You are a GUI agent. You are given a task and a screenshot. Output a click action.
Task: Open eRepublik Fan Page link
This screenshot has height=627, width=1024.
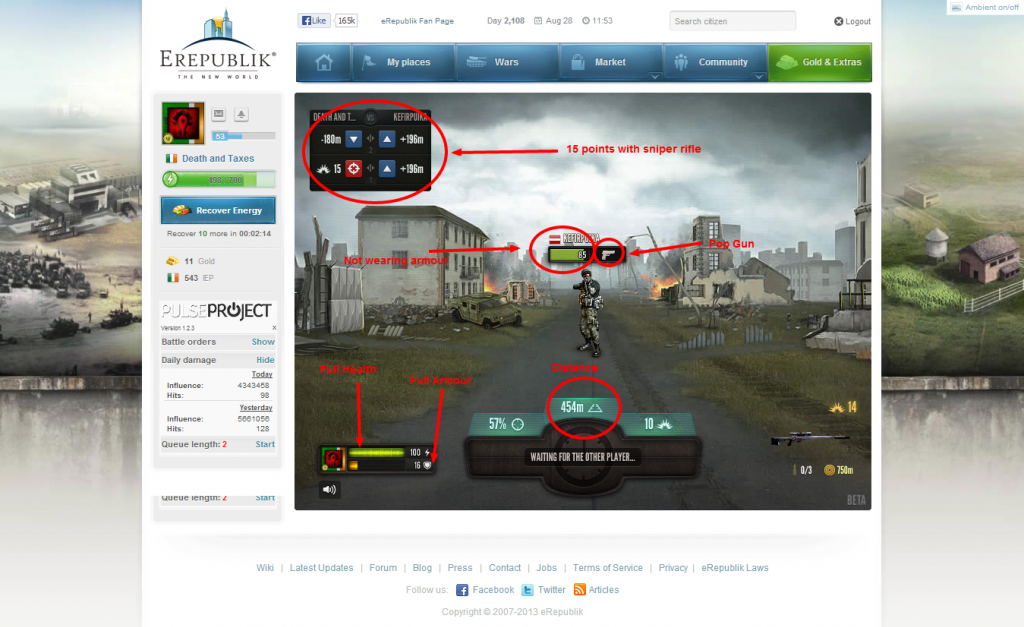(x=417, y=21)
